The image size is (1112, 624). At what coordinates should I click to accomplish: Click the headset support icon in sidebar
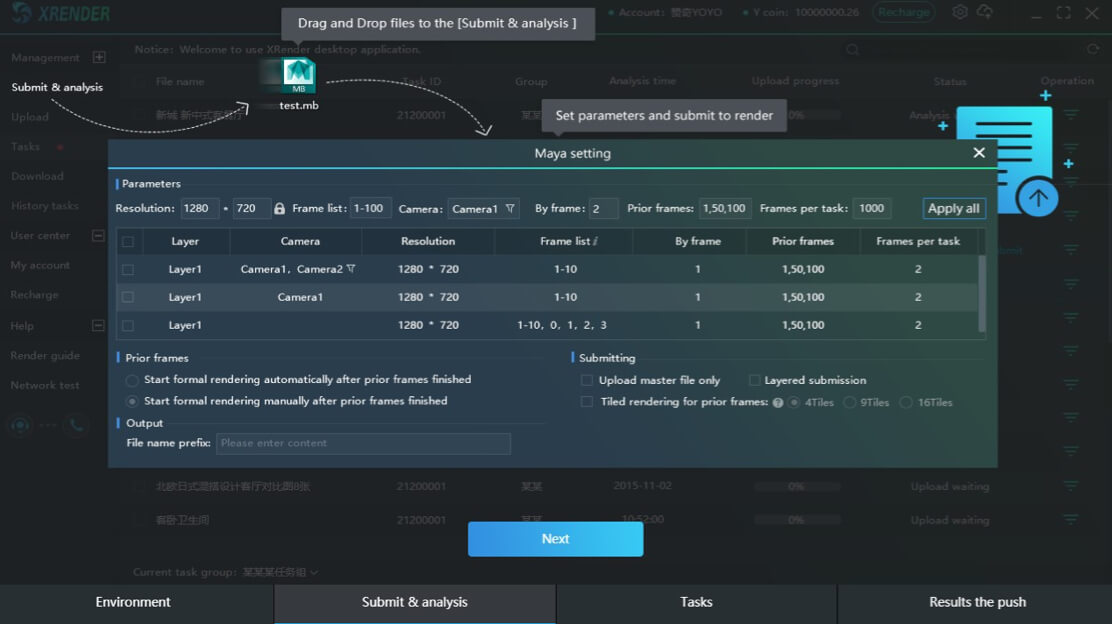(x=20, y=426)
